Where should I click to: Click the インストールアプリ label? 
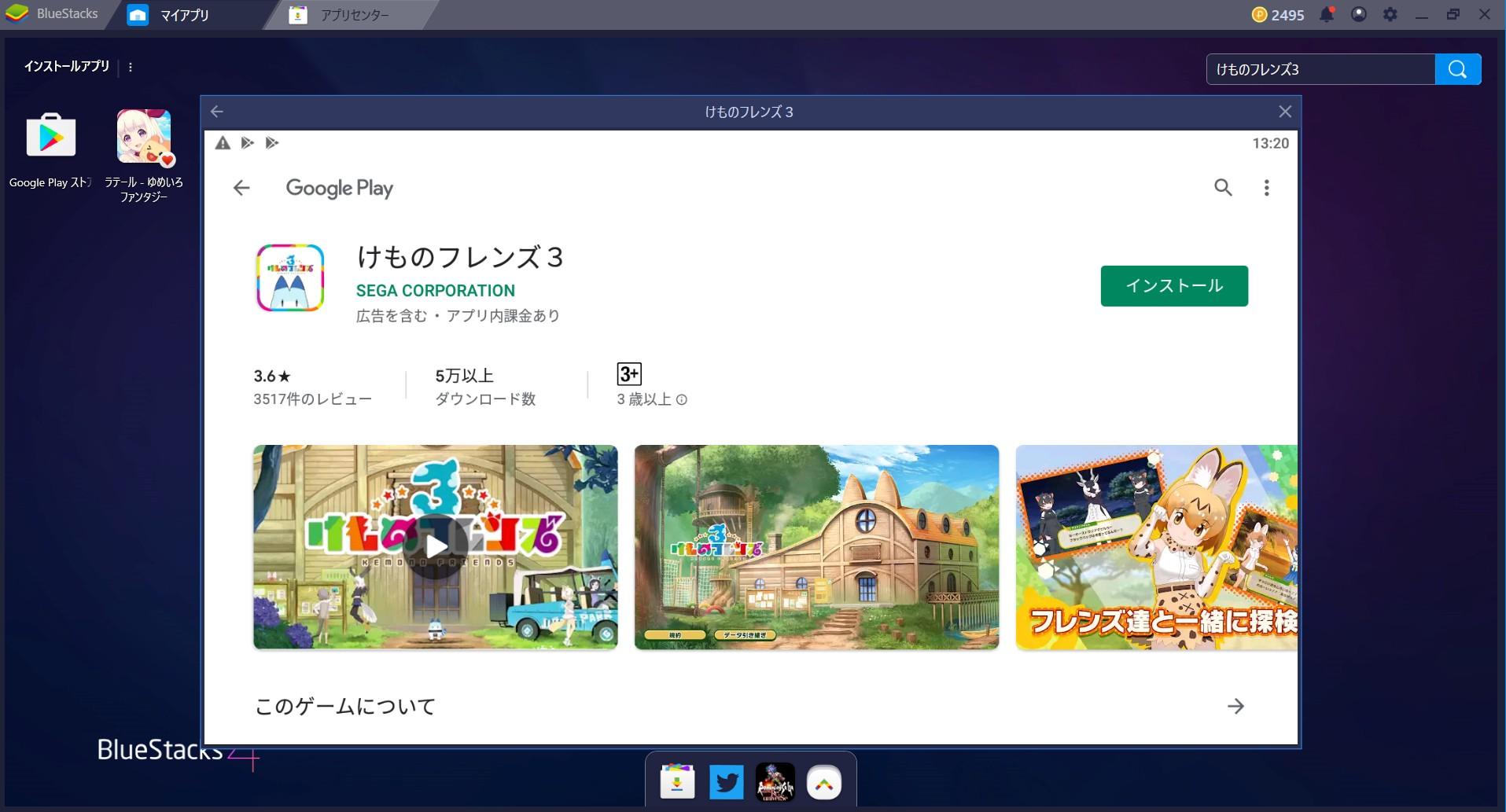pos(67,67)
